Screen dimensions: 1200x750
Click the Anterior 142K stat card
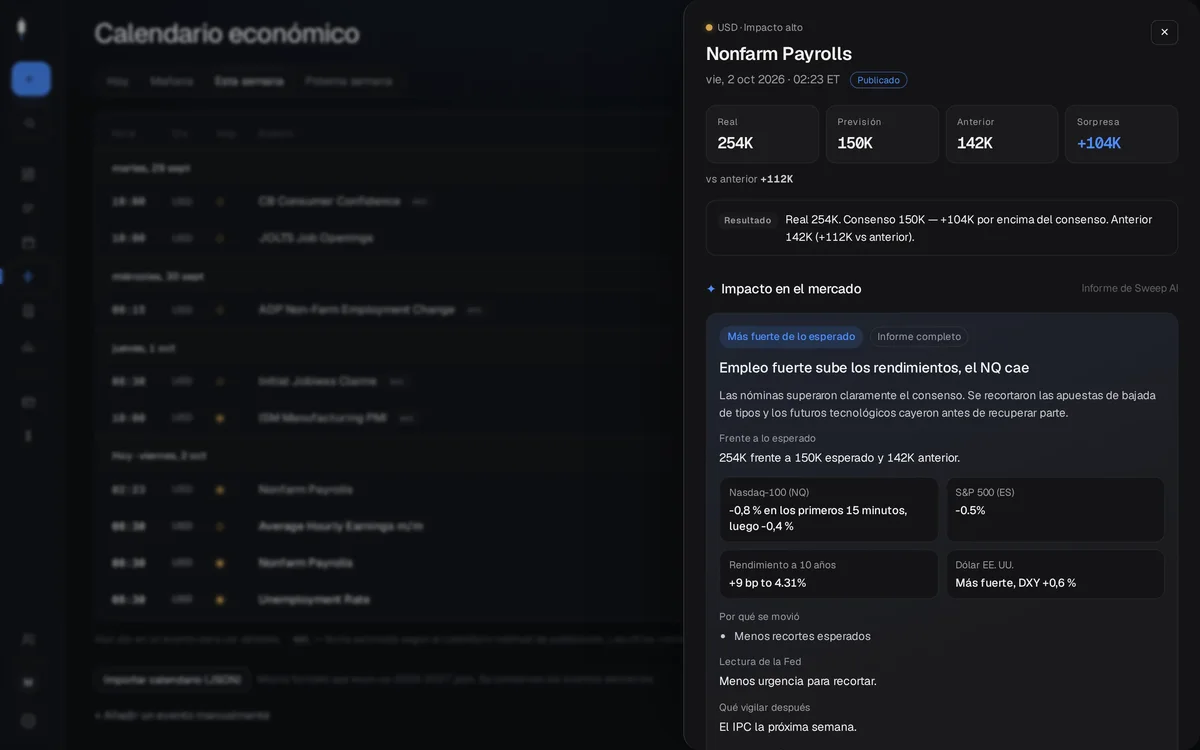click(1002, 134)
